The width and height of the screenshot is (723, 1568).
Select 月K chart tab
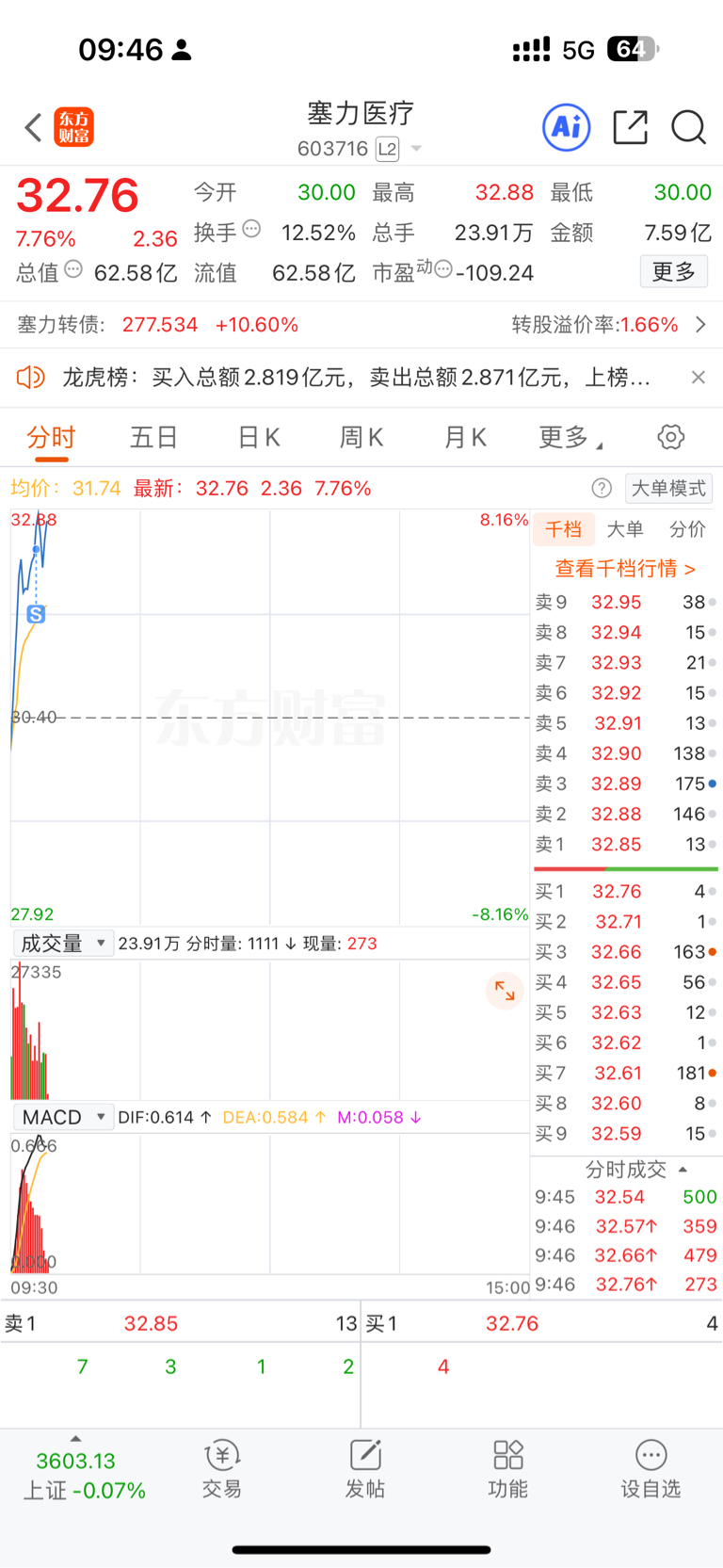(x=465, y=437)
